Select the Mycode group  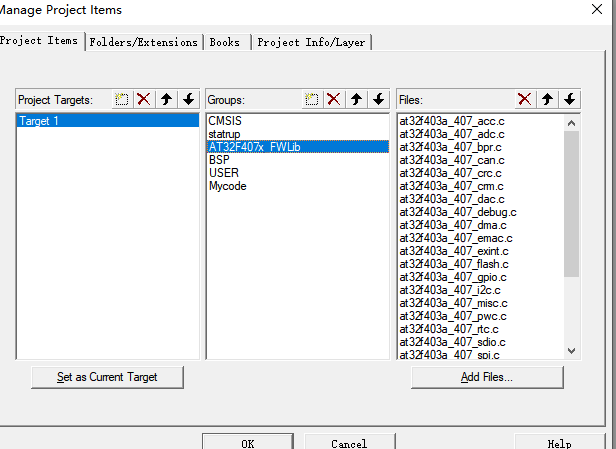(297, 186)
